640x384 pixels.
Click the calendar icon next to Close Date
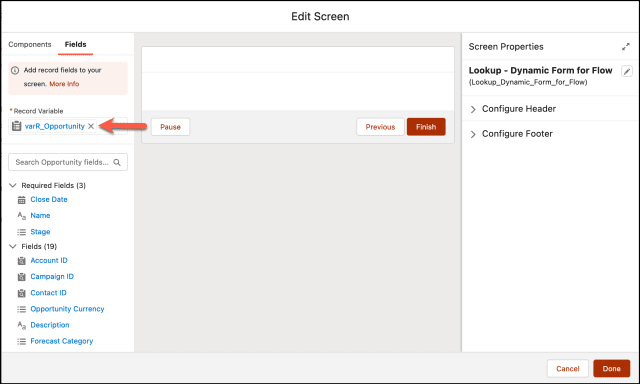(22, 200)
